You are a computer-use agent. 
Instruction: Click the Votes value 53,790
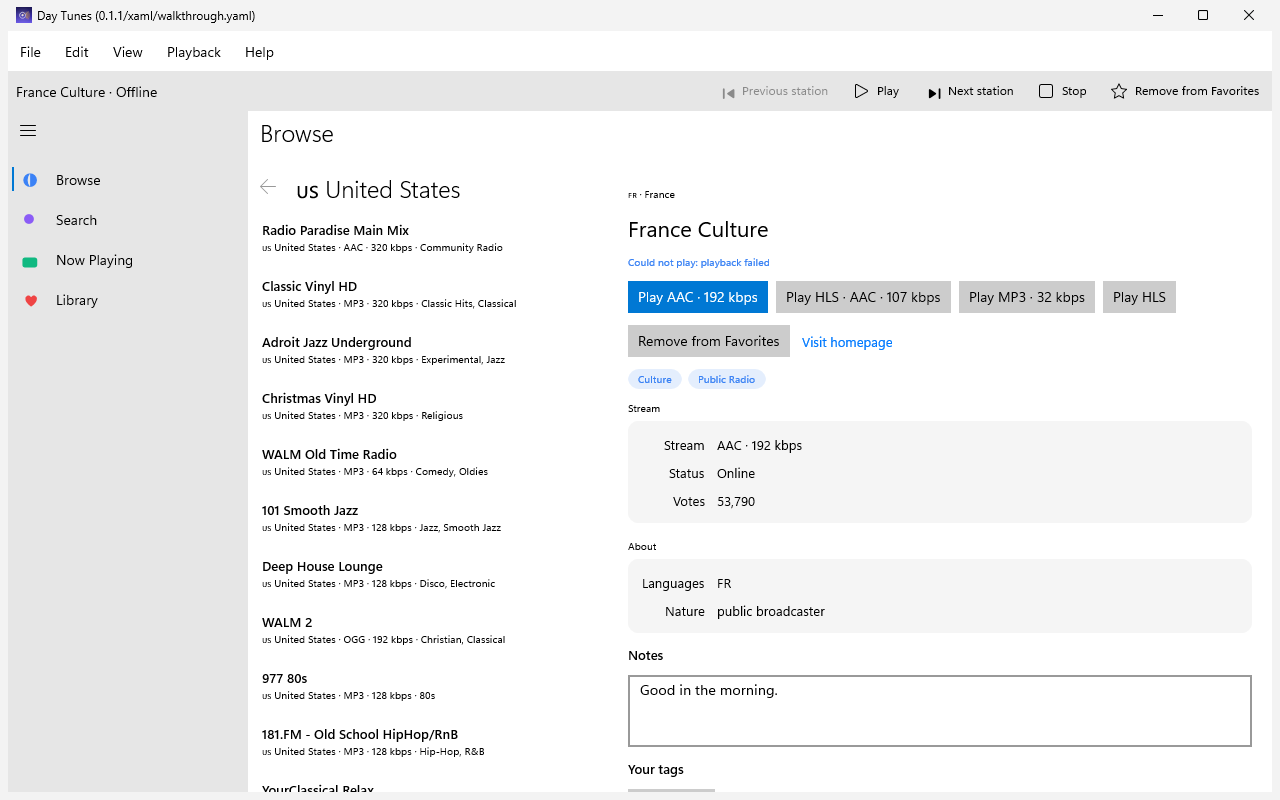pos(736,502)
